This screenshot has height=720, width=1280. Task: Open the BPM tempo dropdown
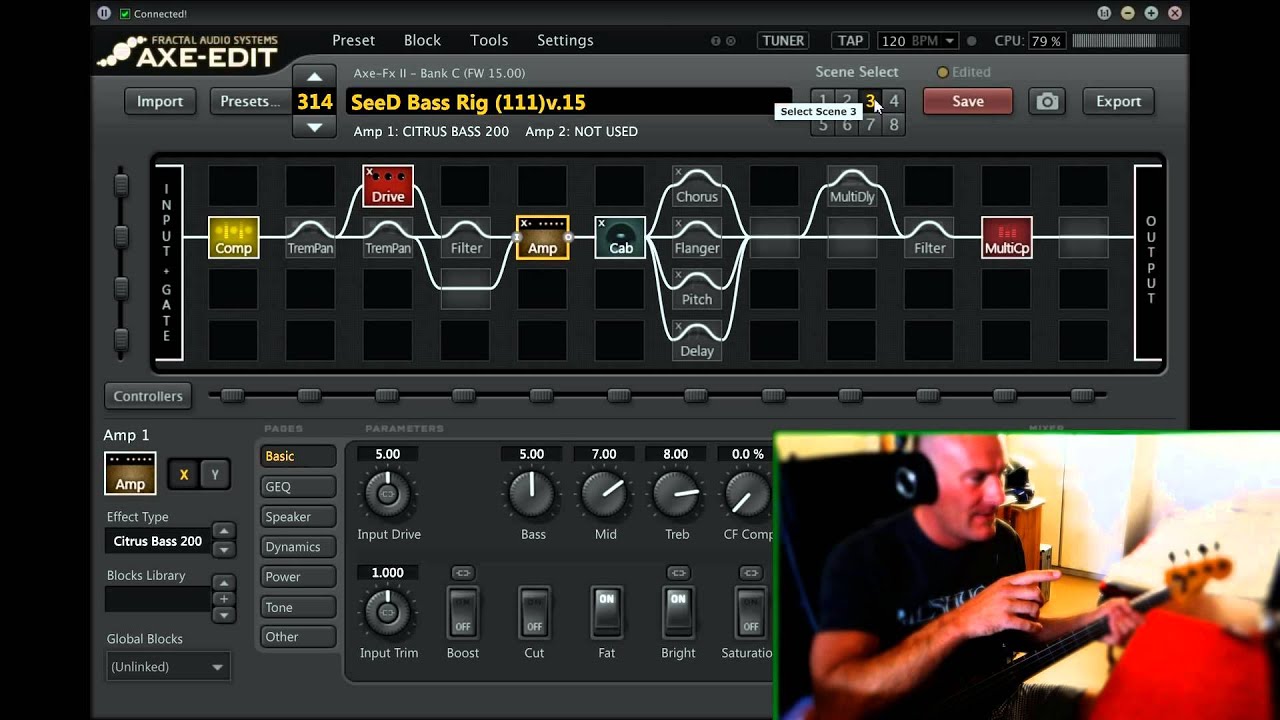[949, 41]
